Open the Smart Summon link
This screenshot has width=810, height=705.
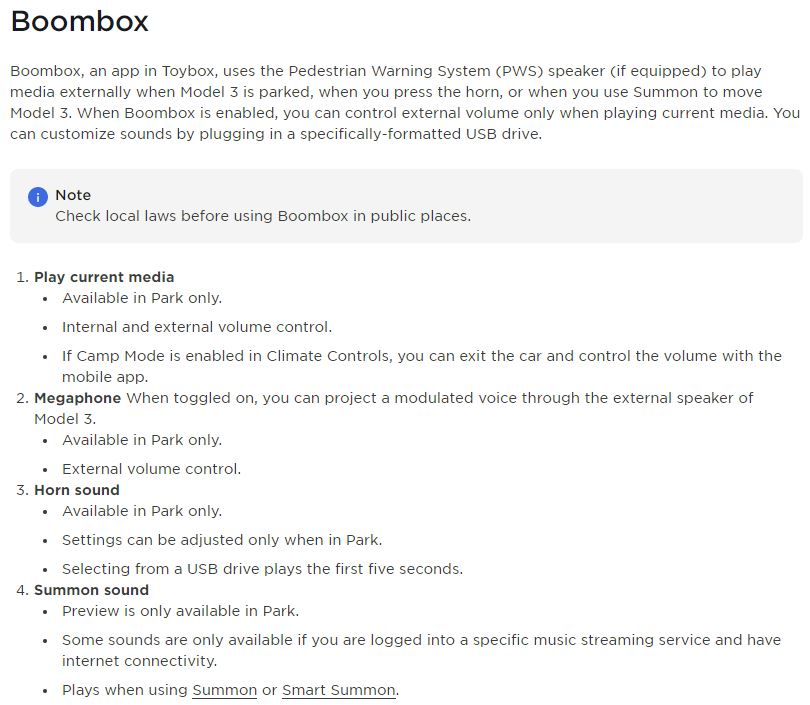coord(339,690)
